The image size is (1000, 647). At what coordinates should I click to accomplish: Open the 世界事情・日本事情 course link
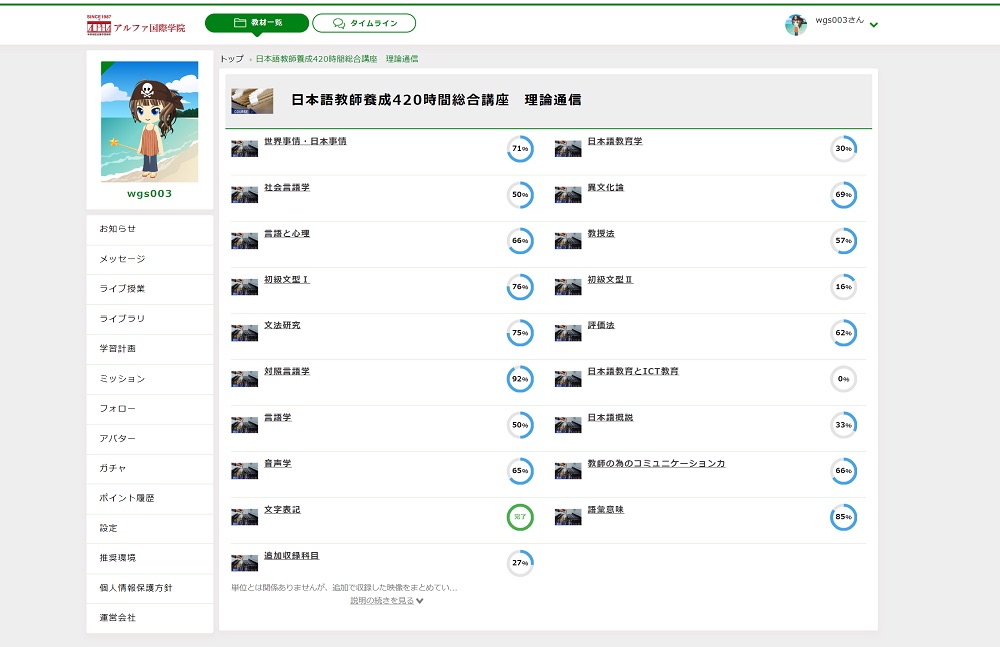pyautogui.click(x=305, y=141)
